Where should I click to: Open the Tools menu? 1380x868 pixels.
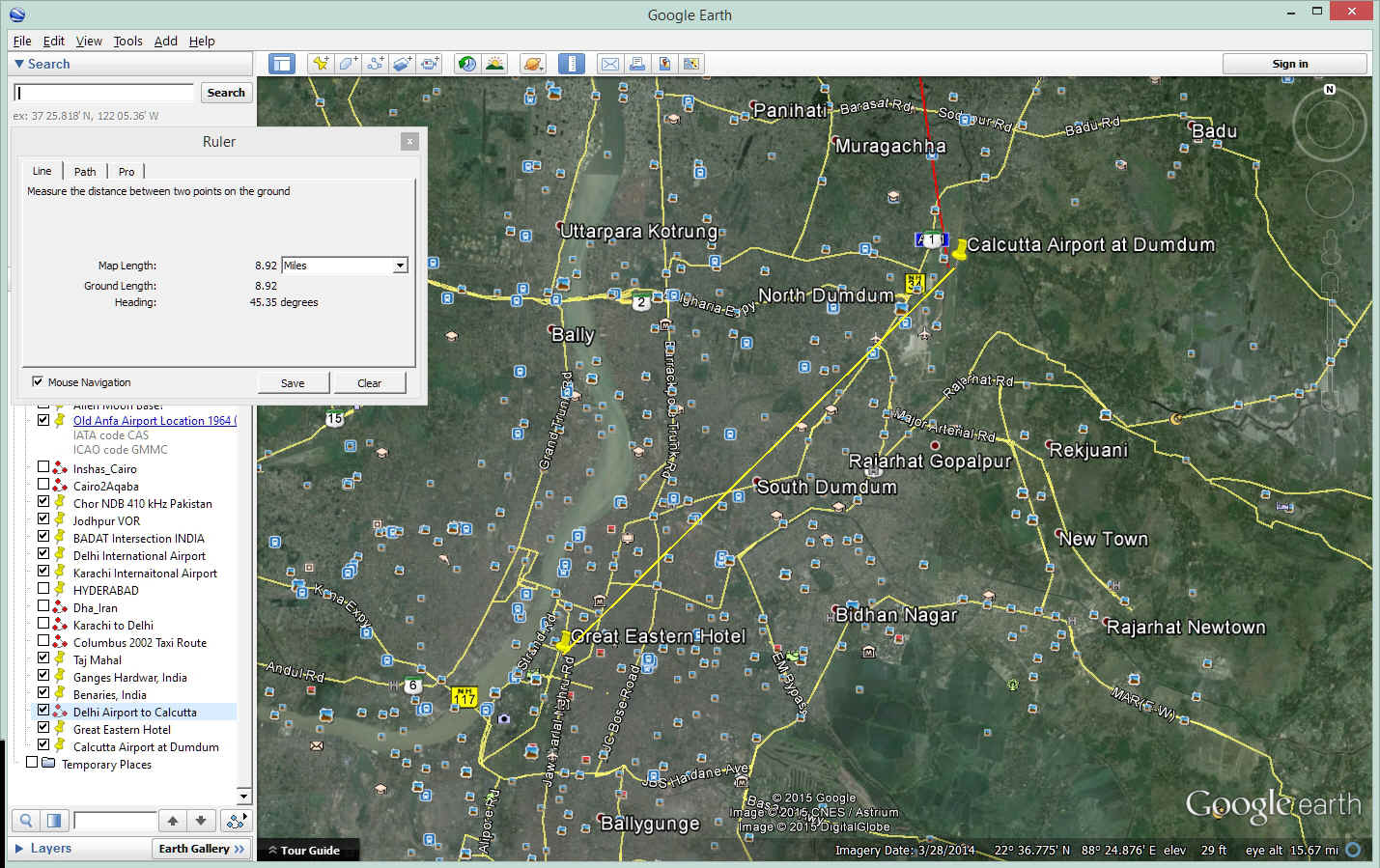(x=127, y=41)
